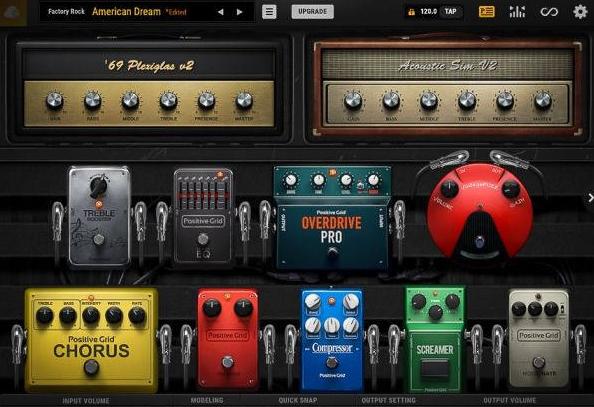The image size is (594, 407).
Task: Open QUICK SNAP section
Action: 298,400
